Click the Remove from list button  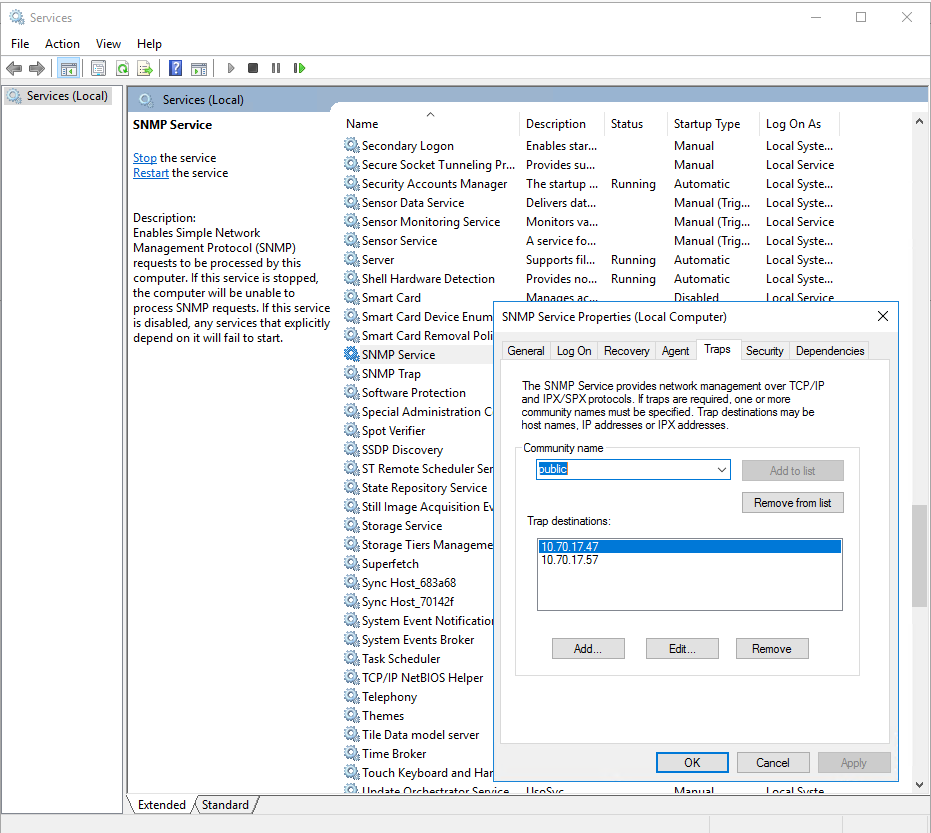(792, 502)
